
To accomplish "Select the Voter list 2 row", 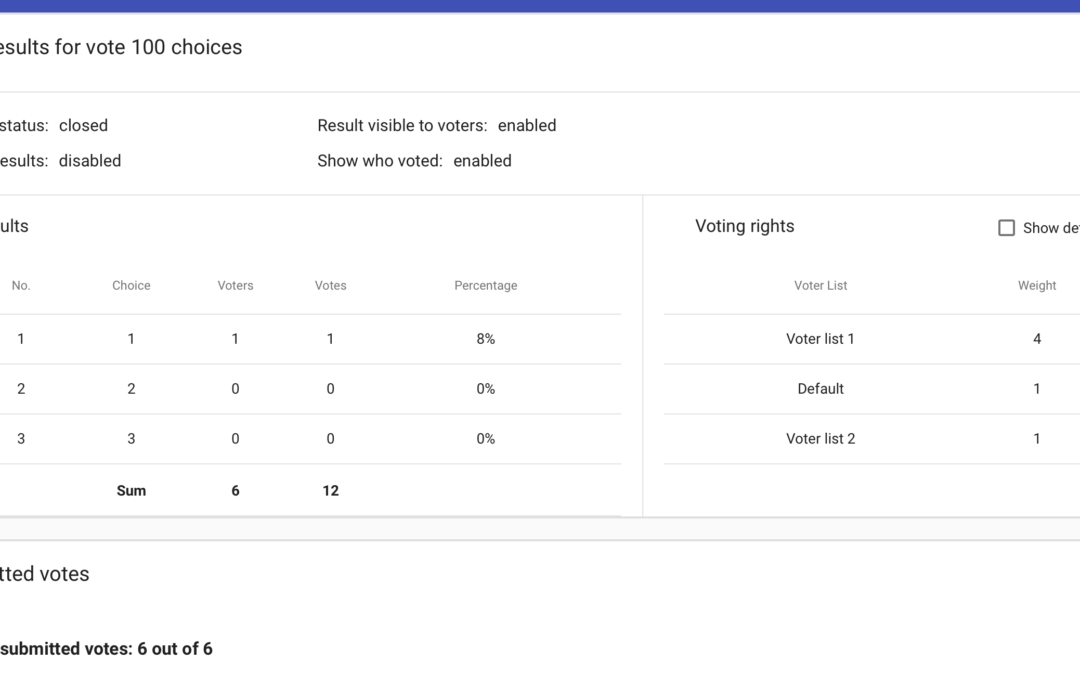I will click(820, 439).
